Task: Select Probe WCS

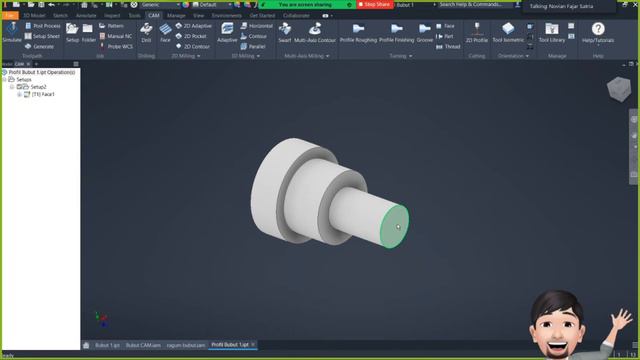Action: tap(116, 47)
